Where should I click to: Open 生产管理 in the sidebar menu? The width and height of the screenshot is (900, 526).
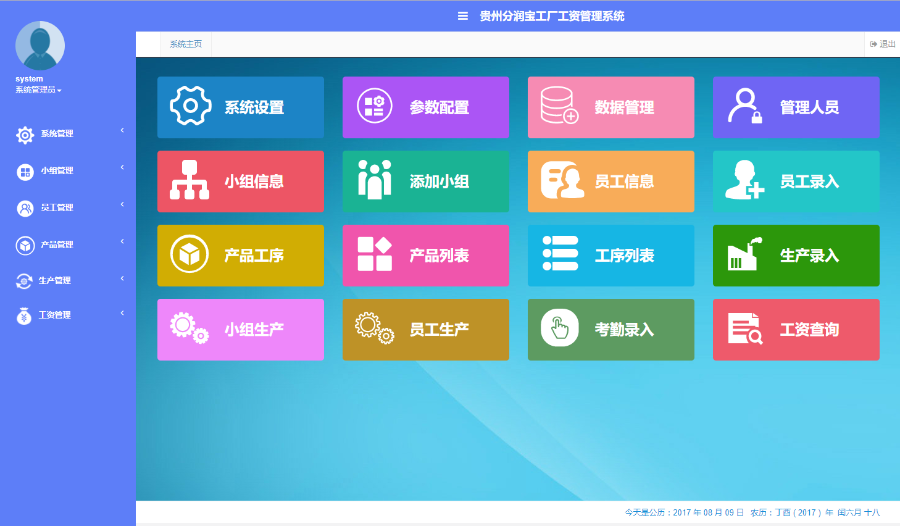click(55, 281)
